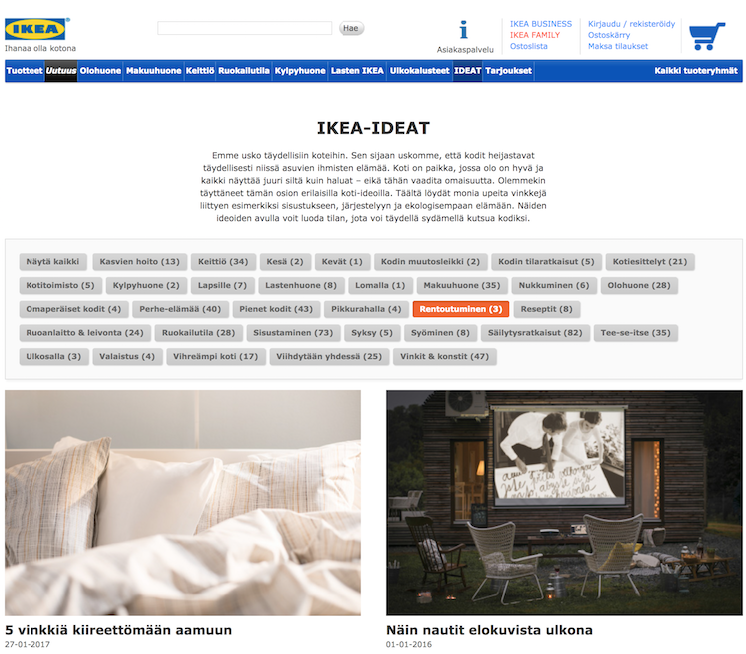Open Kaikki tuoteryhmät menu
This screenshot has height=654, width=746.
696,71
